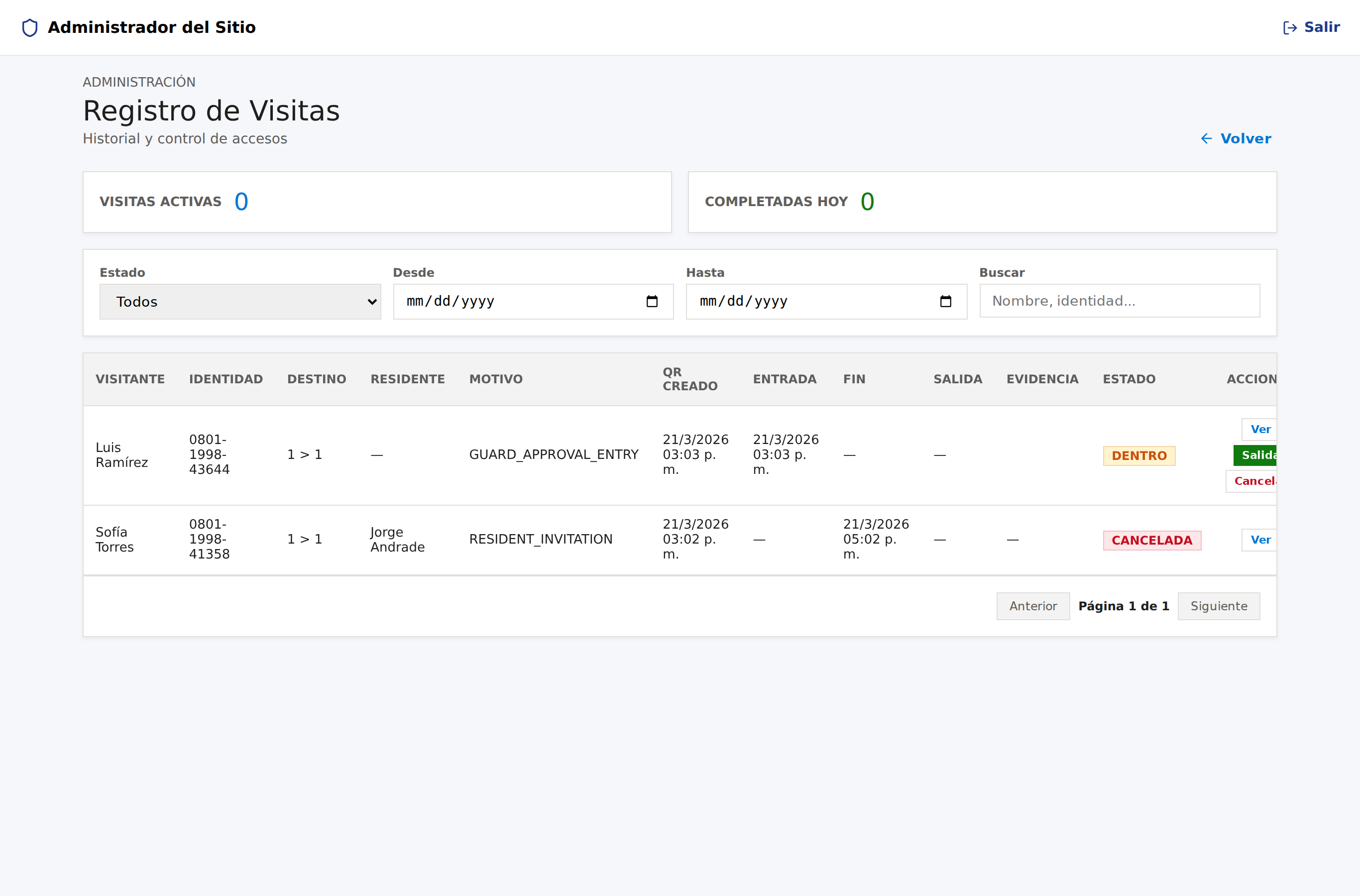Open the Estado dropdown

point(240,302)
